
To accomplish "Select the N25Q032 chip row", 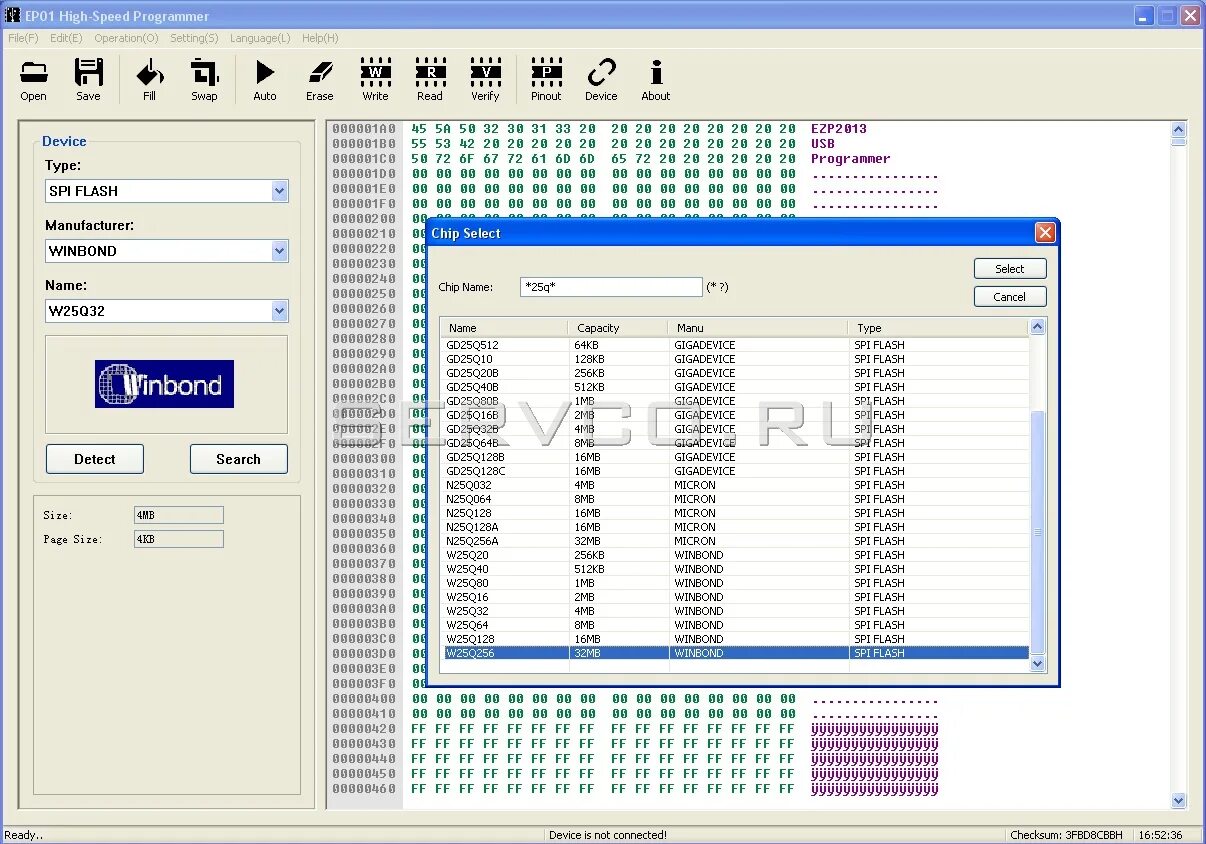I will 736,485.
